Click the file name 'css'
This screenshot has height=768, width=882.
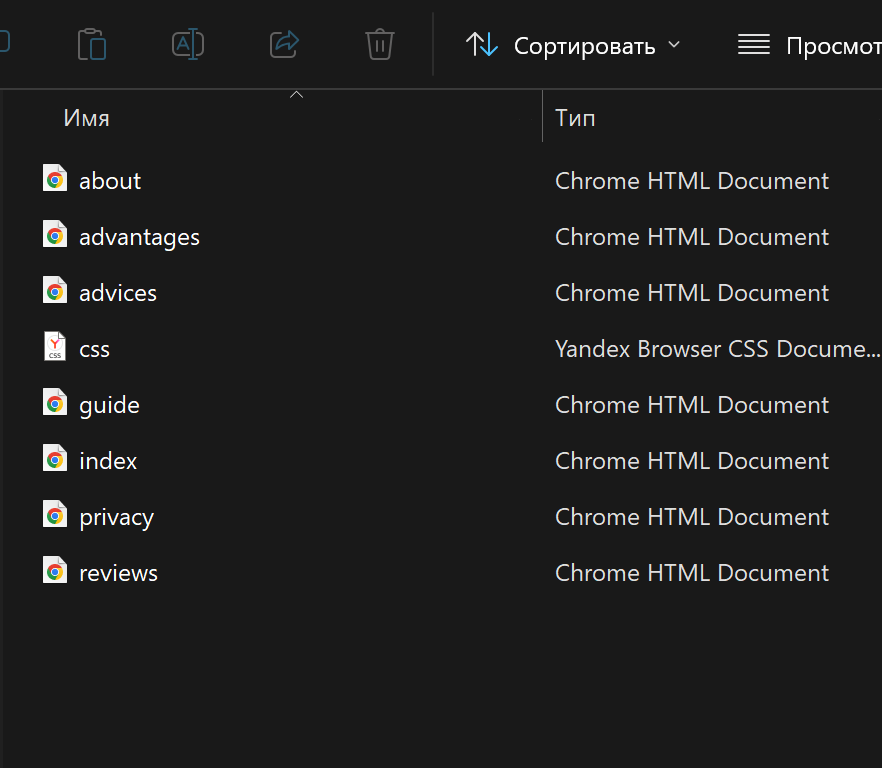tap(94, 349)
